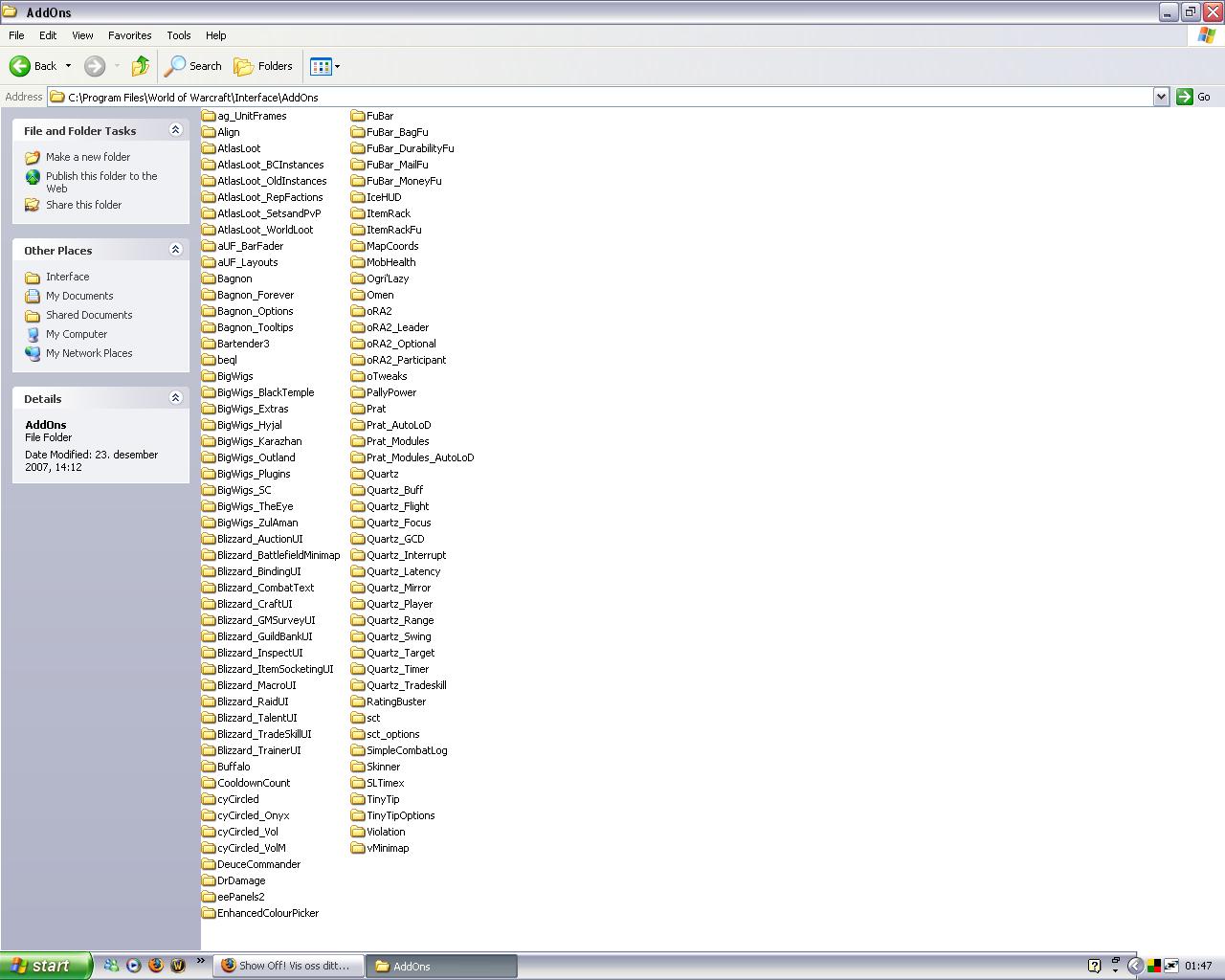Click Share this folder

point(84,205)
